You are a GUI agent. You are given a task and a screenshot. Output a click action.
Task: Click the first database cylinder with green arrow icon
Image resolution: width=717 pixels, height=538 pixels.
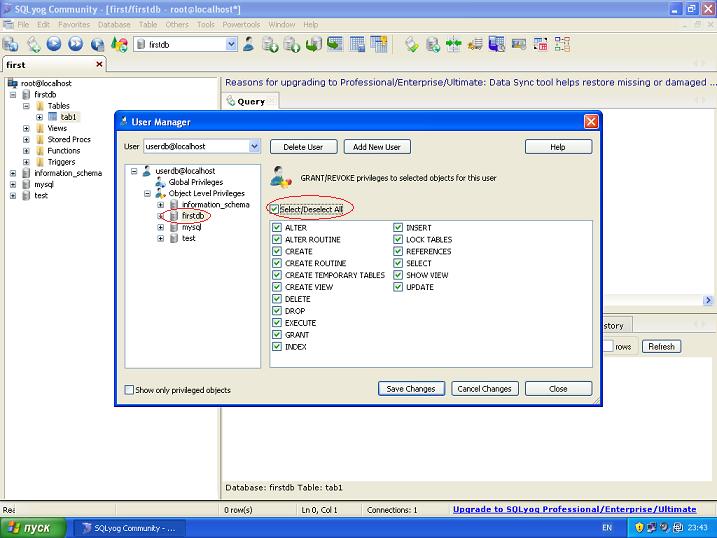[x=270, y=44]
